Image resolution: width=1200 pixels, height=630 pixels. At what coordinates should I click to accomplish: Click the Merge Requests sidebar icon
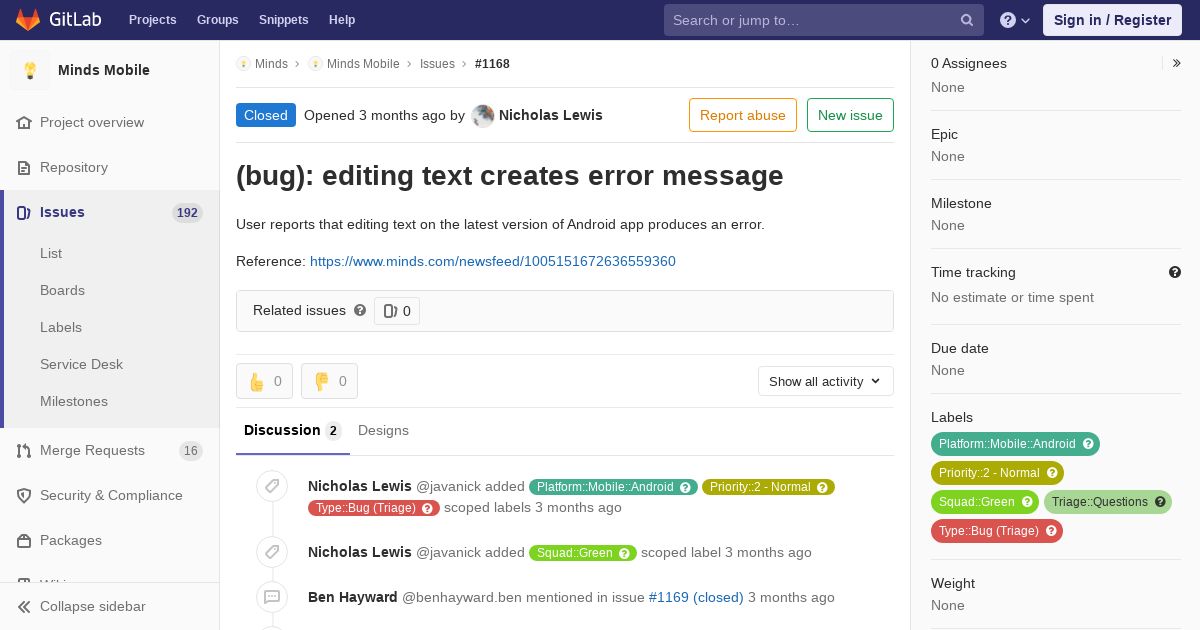(x=24, y=451)
